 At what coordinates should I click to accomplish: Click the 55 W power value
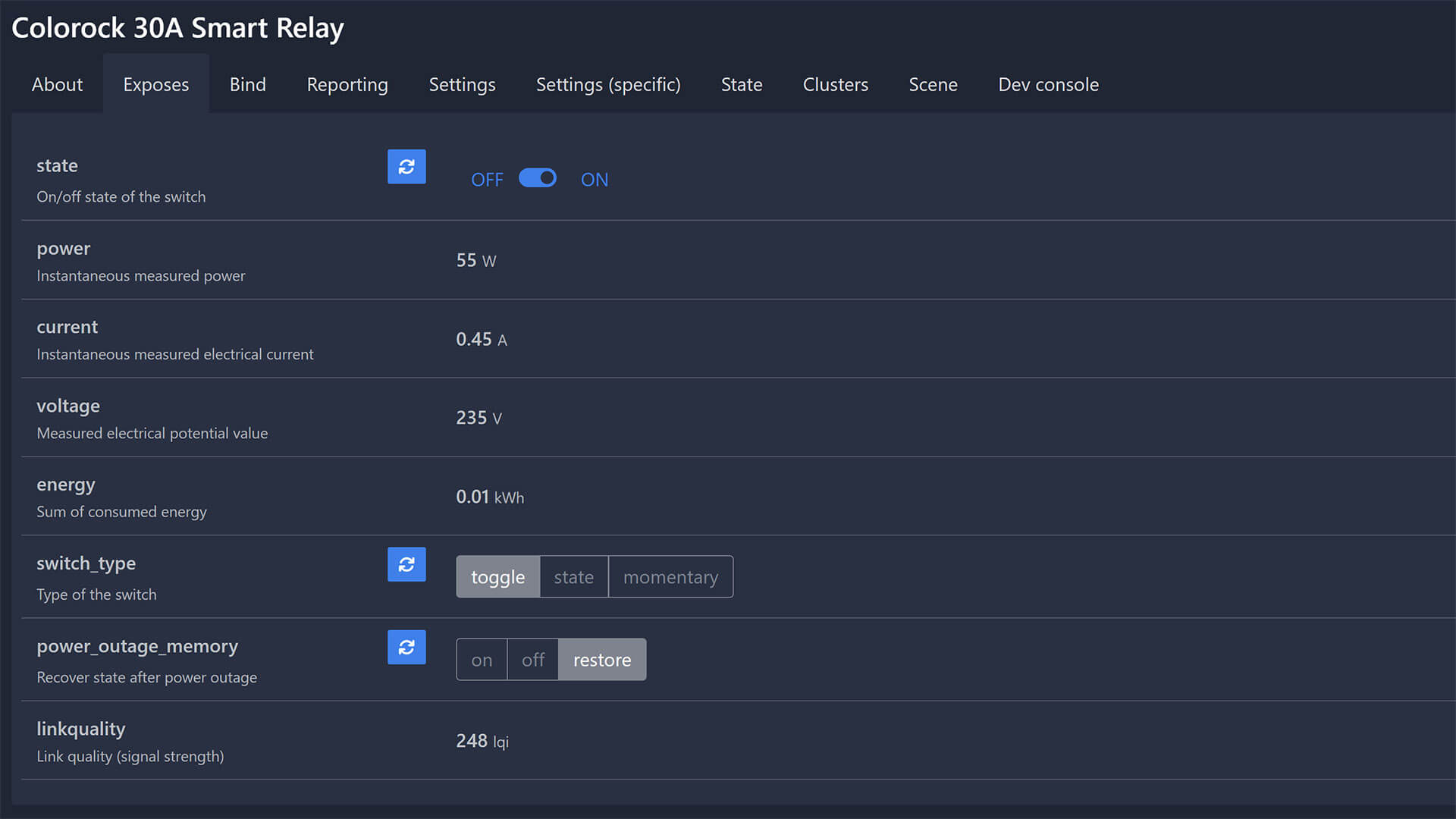[x=476, y=260]
